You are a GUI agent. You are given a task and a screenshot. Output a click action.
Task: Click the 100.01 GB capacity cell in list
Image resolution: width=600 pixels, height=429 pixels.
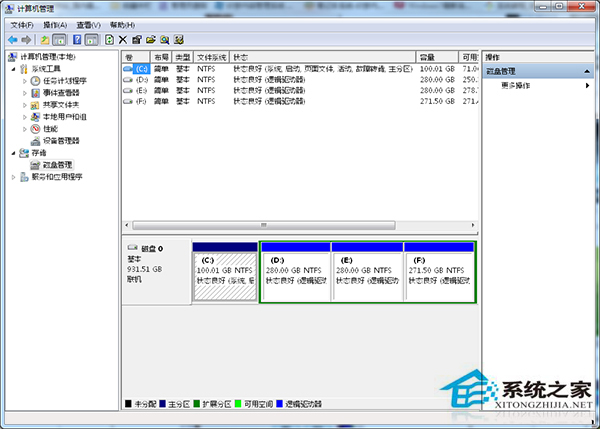pos(437,69)
